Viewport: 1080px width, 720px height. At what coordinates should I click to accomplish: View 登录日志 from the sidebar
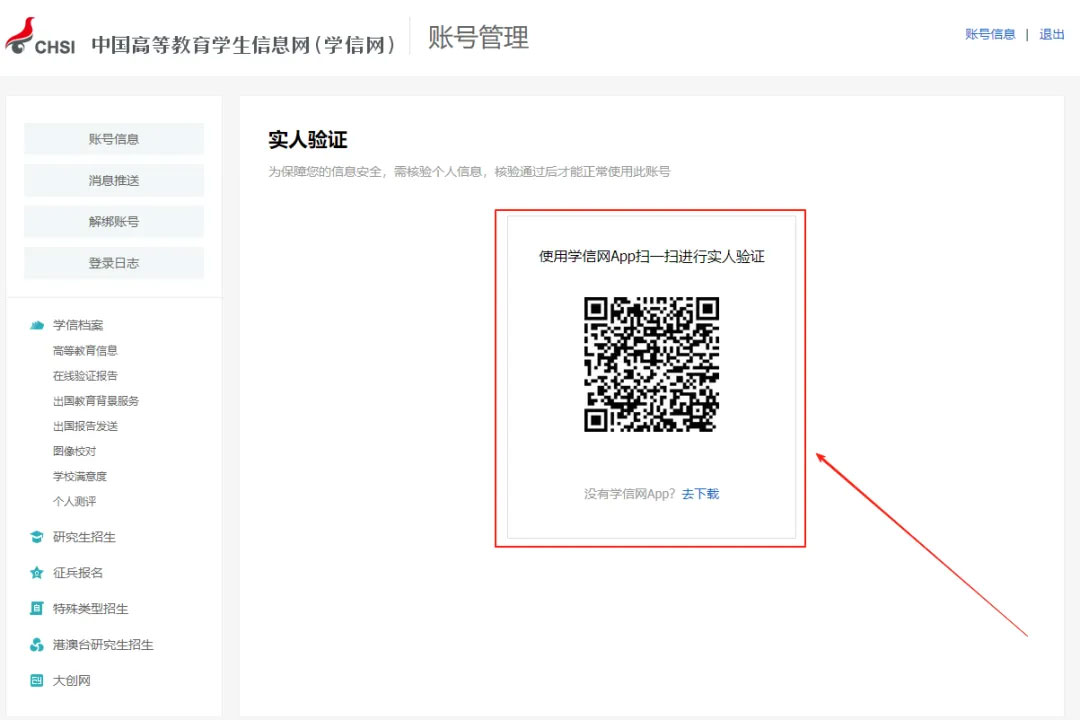[114, 263]
